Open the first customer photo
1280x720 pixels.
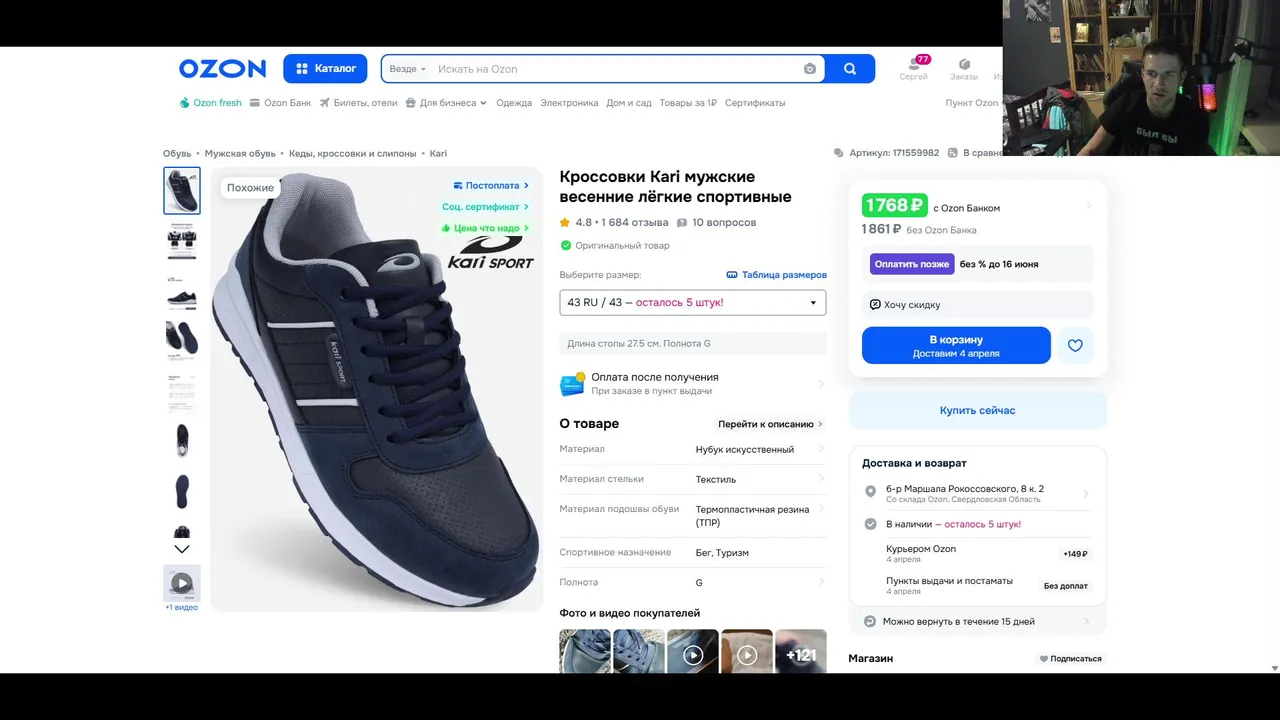click(585, 651)
